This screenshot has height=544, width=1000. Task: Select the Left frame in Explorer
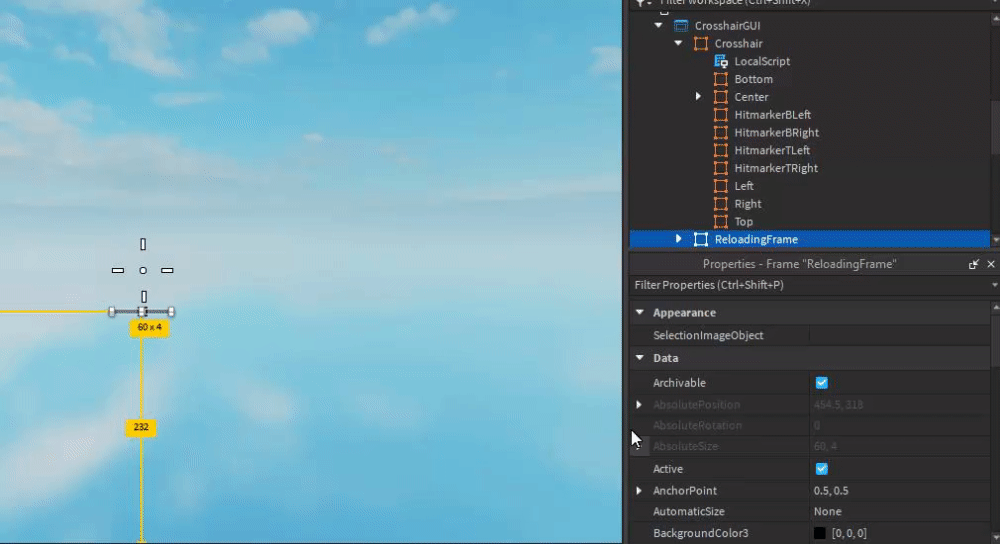[744, 186]
